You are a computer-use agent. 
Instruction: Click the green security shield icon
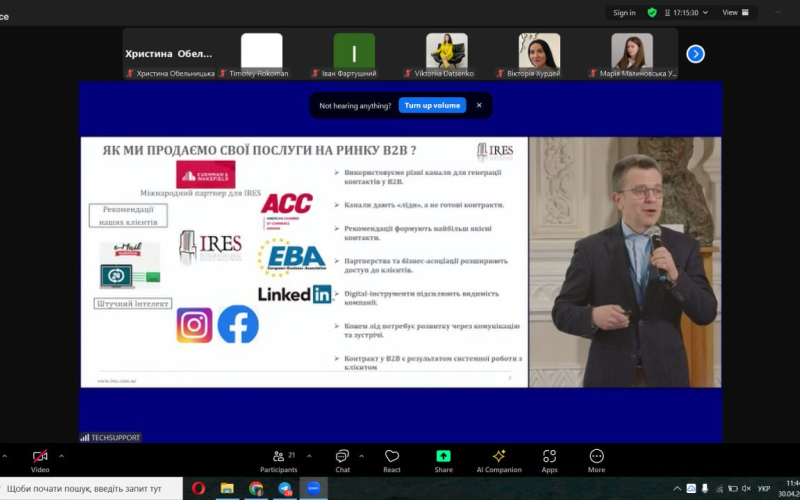coord(652,13)
